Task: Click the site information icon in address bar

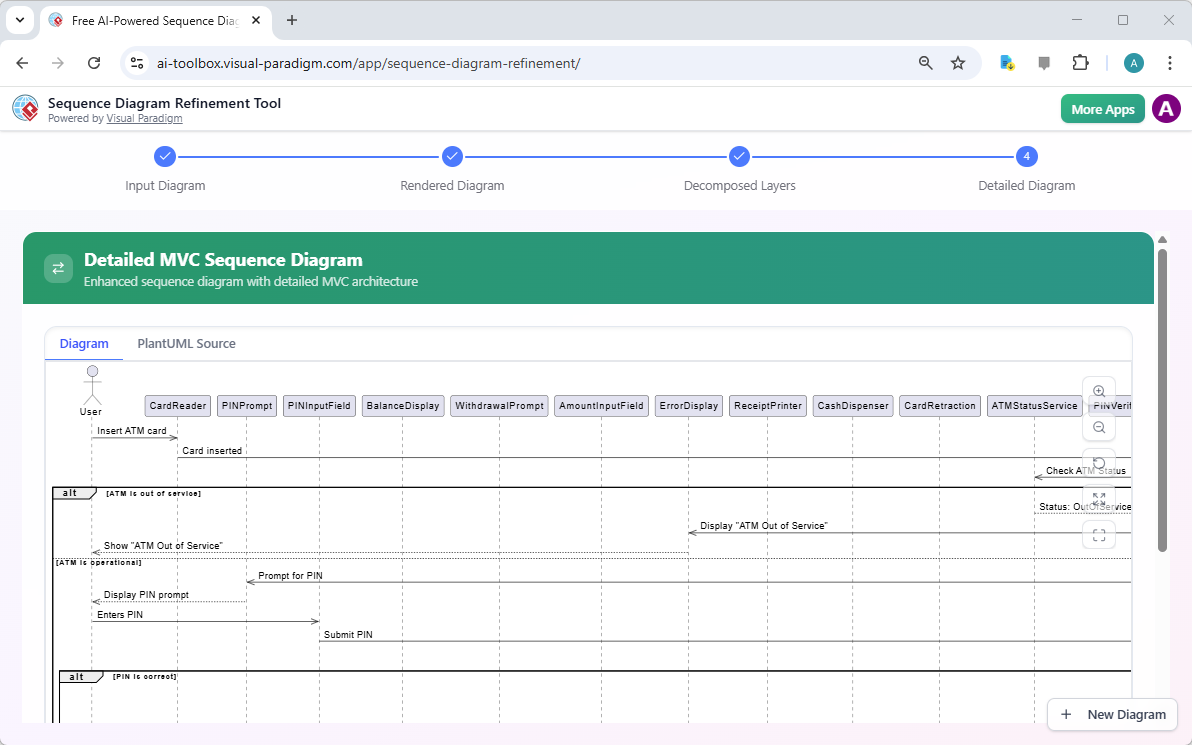Action: point(136,62)
